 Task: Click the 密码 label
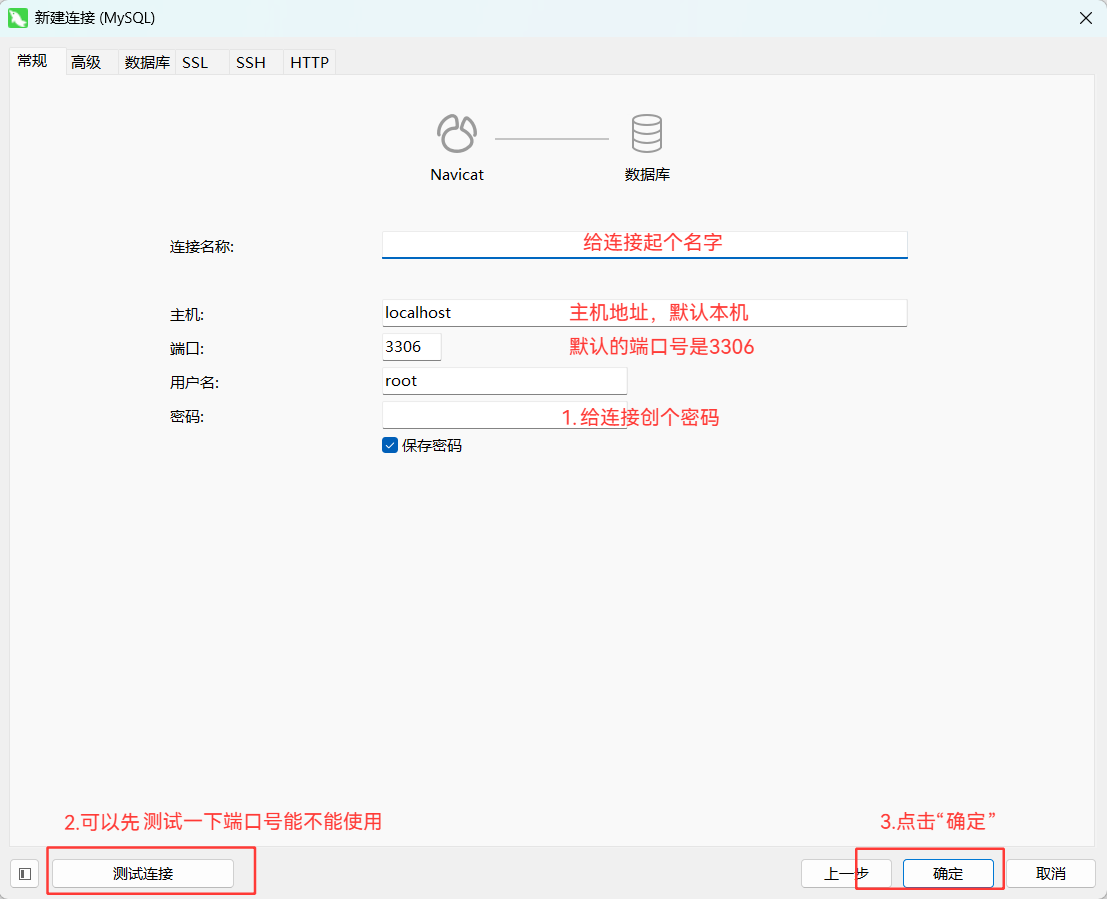click(186, 417)
